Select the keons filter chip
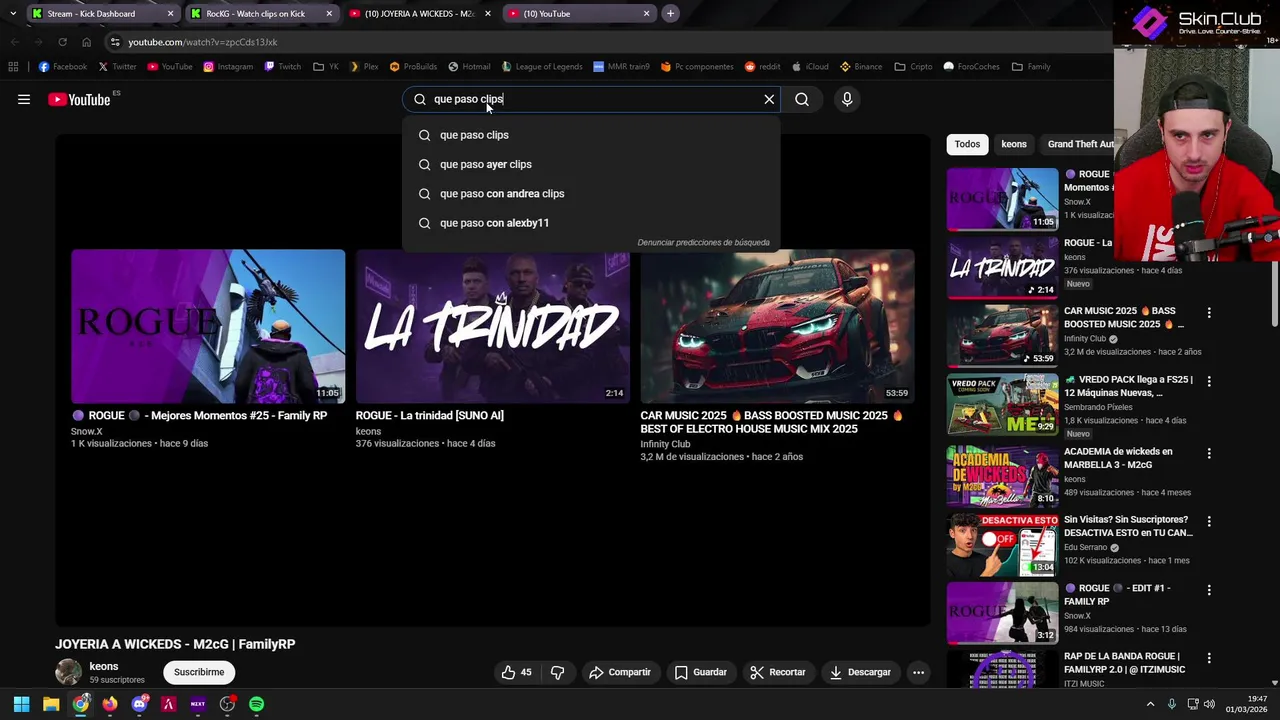Viewport: 1280px width, 720px height. pos(1014,144)
